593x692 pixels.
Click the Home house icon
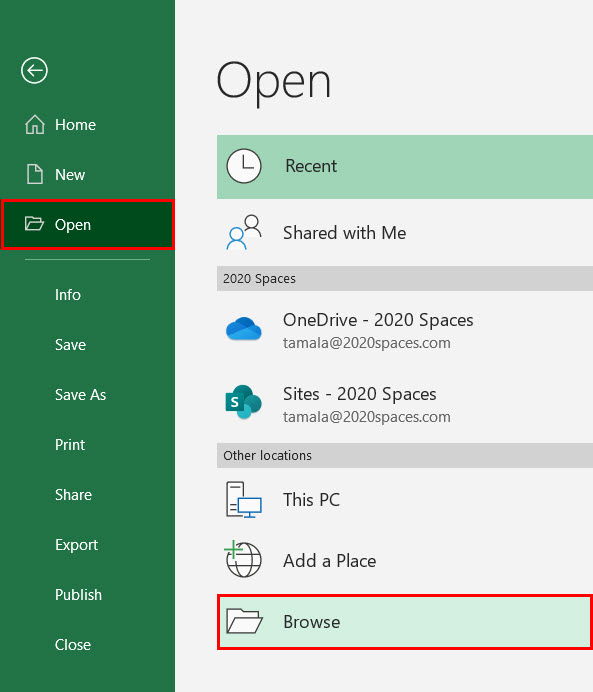[34, 124]
